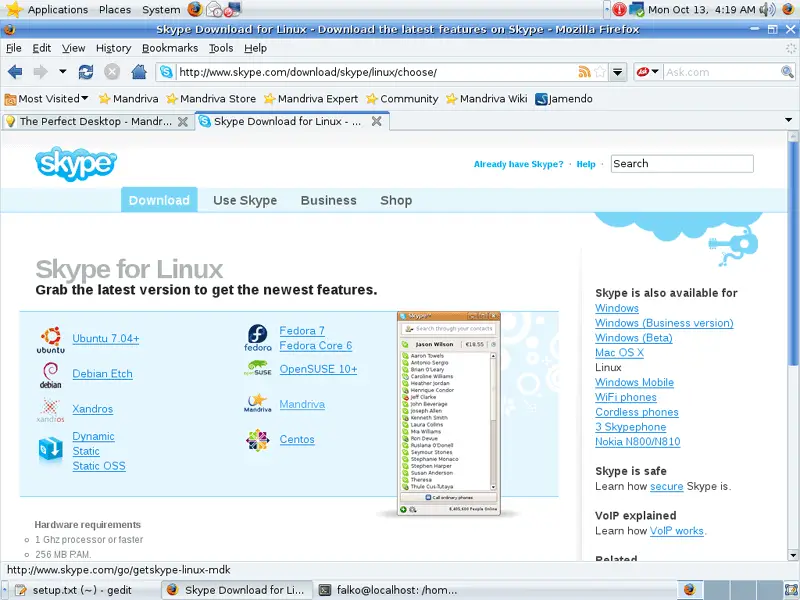Reload the current page
The width and height of the screenshot is (800, 600).
tap(86, 72)
